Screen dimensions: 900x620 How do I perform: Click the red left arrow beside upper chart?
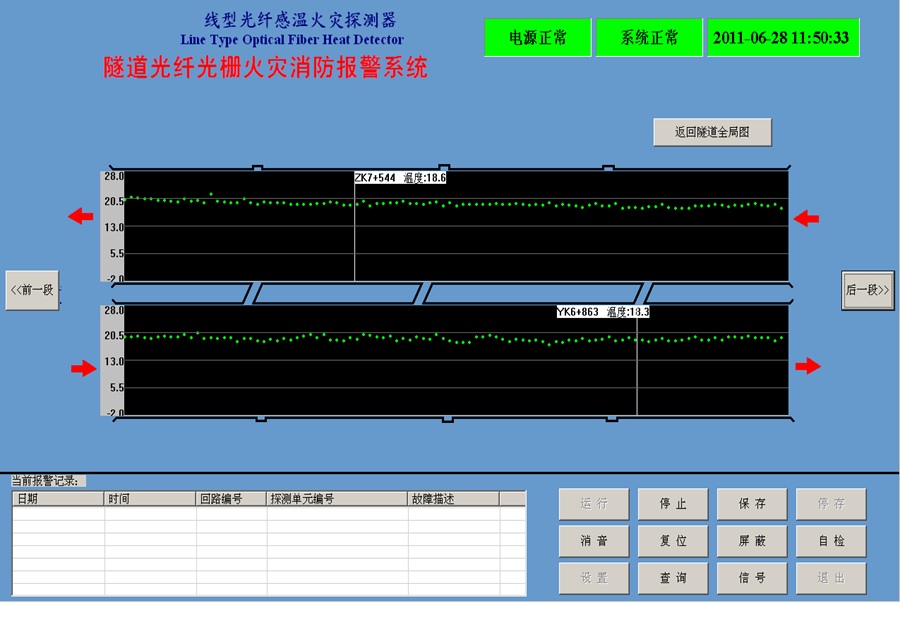81,217
